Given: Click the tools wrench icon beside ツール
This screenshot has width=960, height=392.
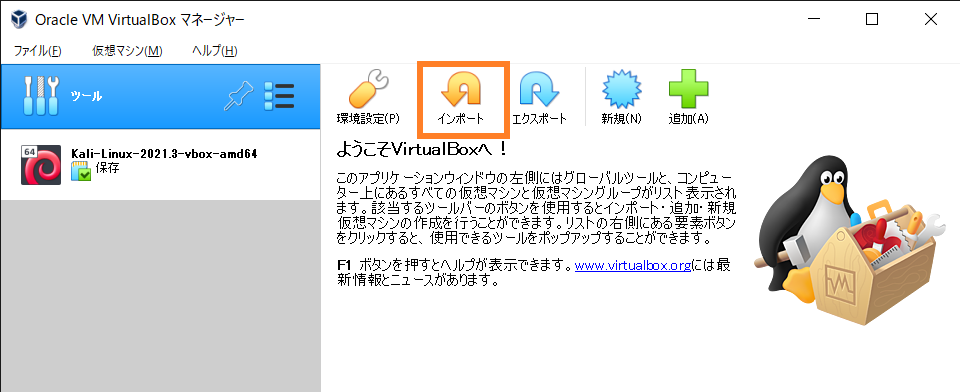Looking at the screenshot, I should click(41, 96).
